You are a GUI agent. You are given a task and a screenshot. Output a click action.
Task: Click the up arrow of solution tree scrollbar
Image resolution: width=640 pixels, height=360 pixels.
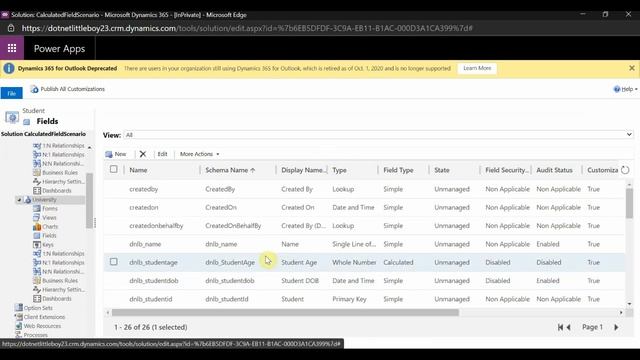(x=89, y=147)
